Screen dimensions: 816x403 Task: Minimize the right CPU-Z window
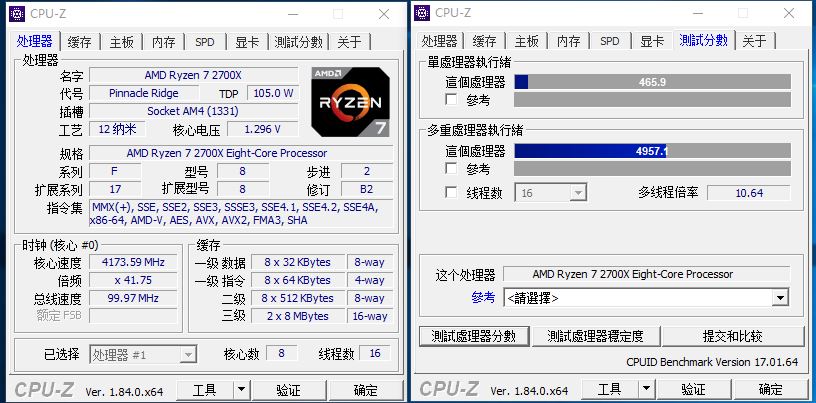coord(697,14)
